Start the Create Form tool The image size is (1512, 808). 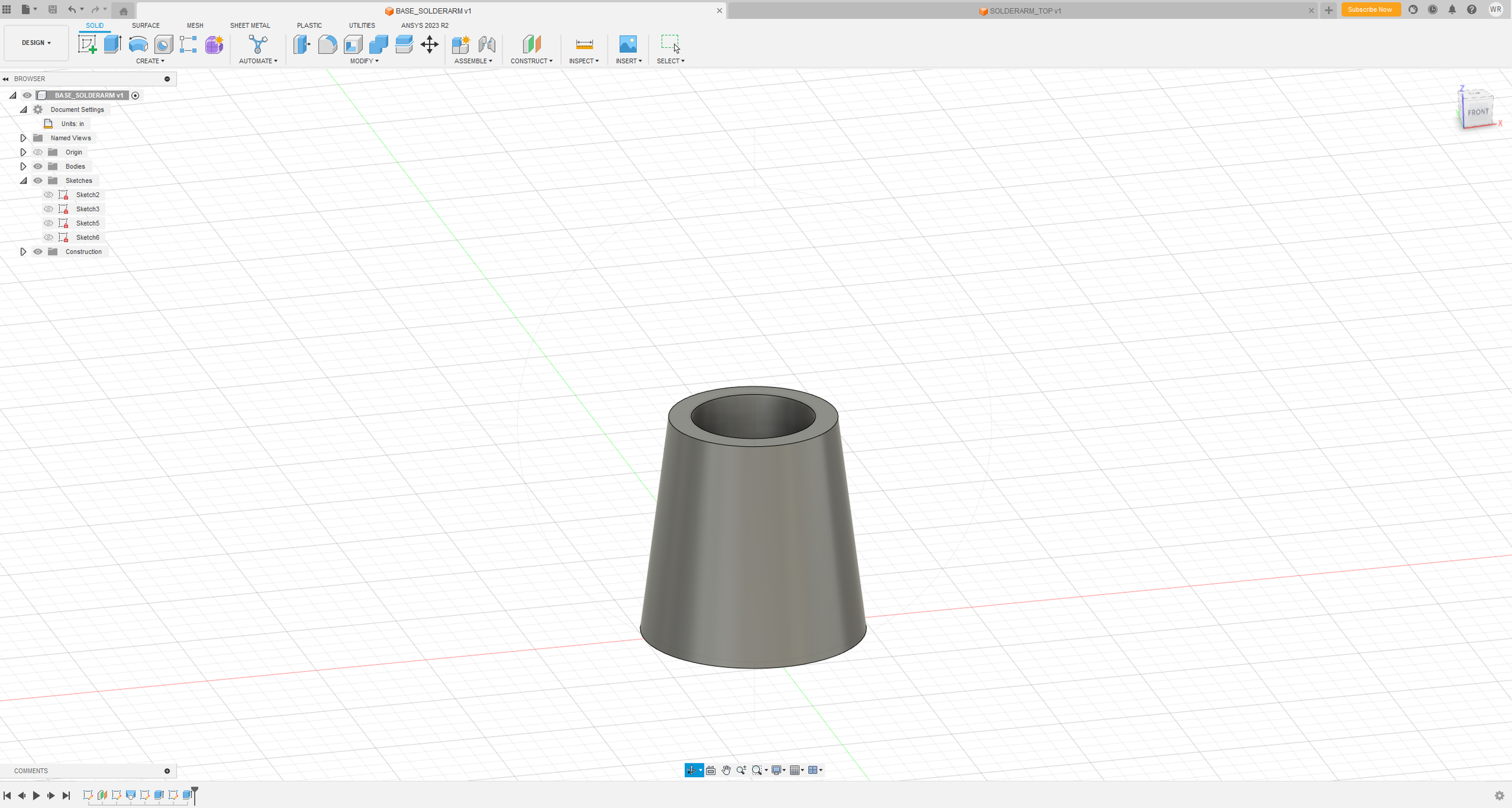[214, 44]
